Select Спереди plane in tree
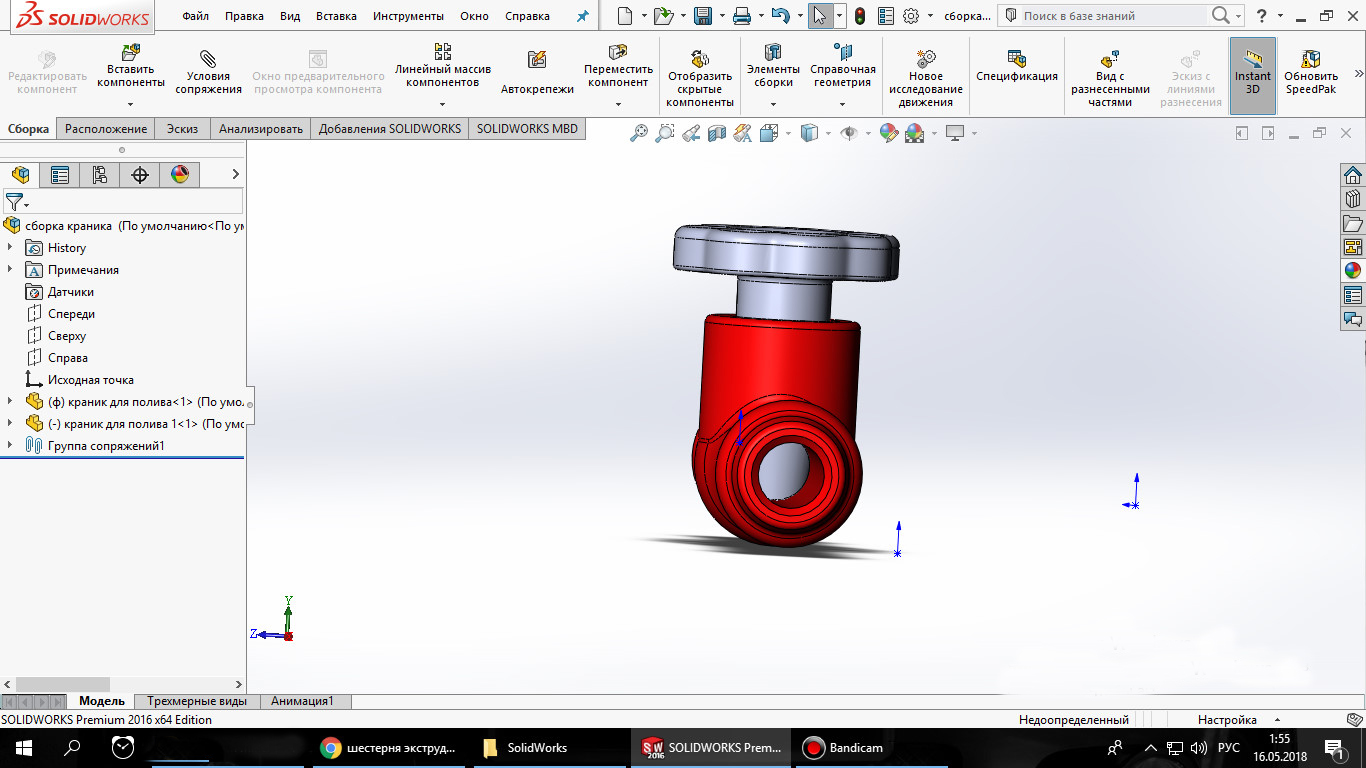 coord(71,313)
